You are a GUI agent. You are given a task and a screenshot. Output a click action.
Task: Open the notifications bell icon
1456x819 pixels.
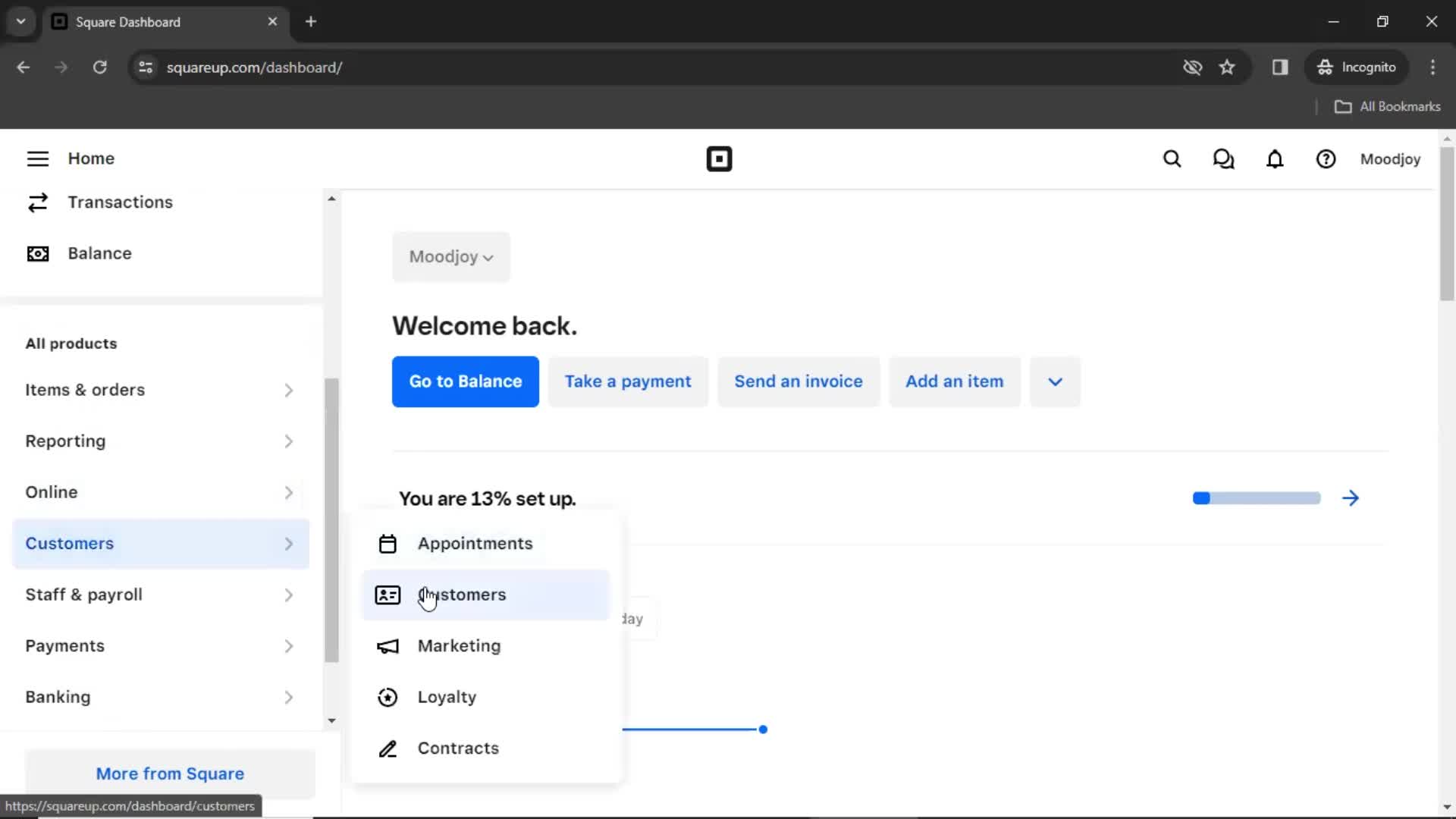click(1275, 159)
